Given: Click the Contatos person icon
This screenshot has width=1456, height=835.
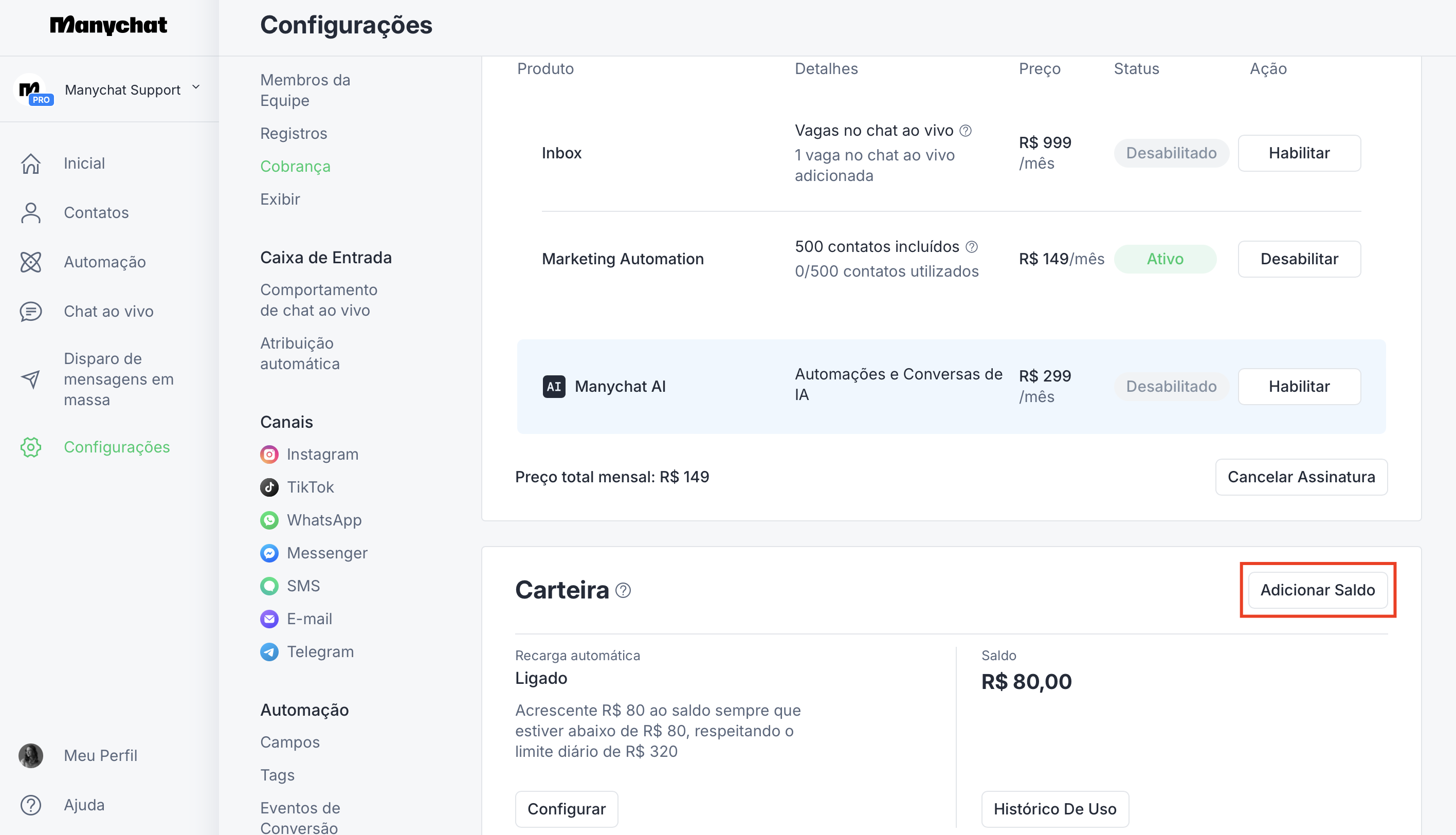Looking at the screenshot, I should click(x=31, y=213).
